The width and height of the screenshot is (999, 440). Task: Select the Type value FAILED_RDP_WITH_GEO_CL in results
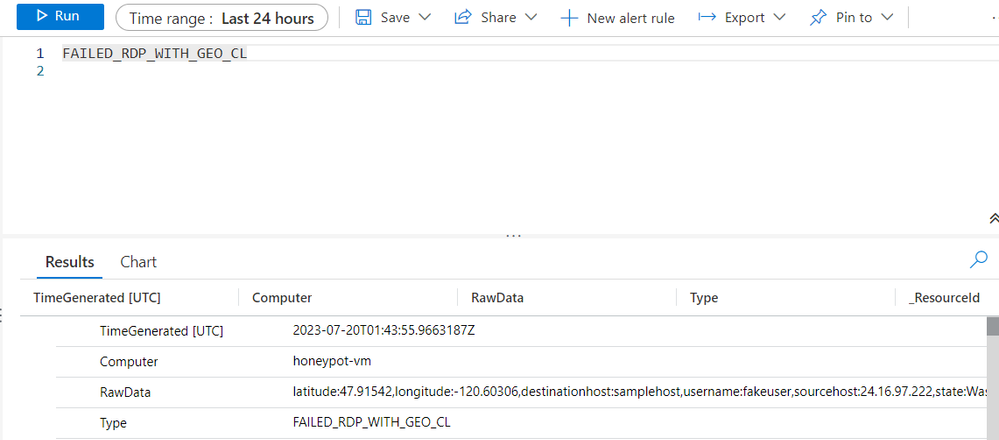coord(371,423)
